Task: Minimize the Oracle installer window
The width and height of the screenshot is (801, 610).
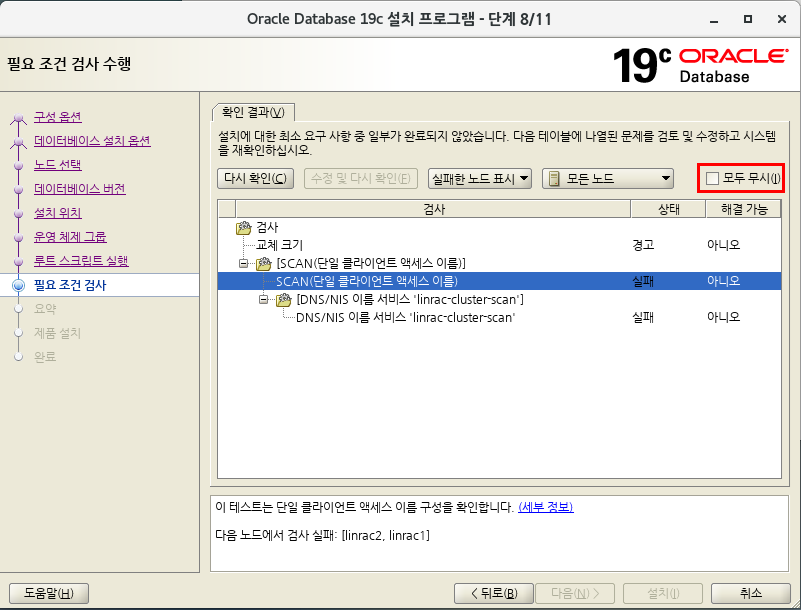Action: tap(714, 20)
